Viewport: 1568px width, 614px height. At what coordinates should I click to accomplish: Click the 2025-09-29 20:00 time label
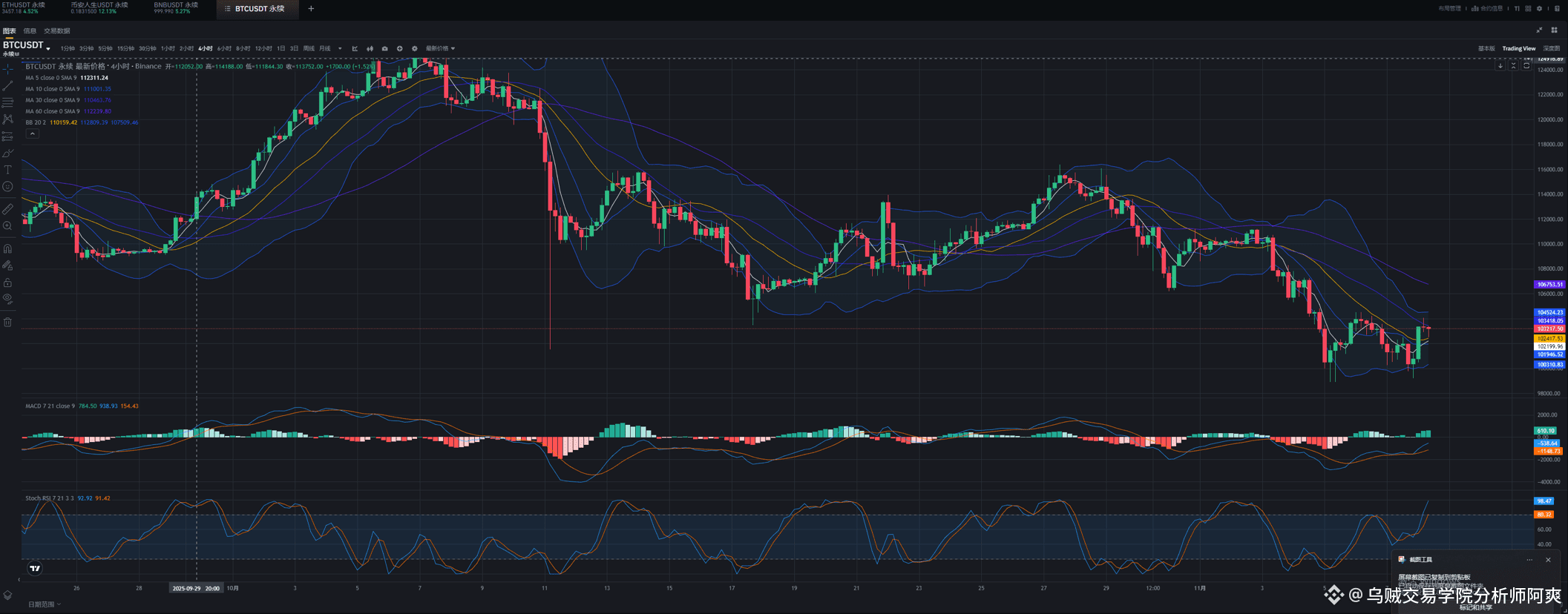[x=196, y=588]
